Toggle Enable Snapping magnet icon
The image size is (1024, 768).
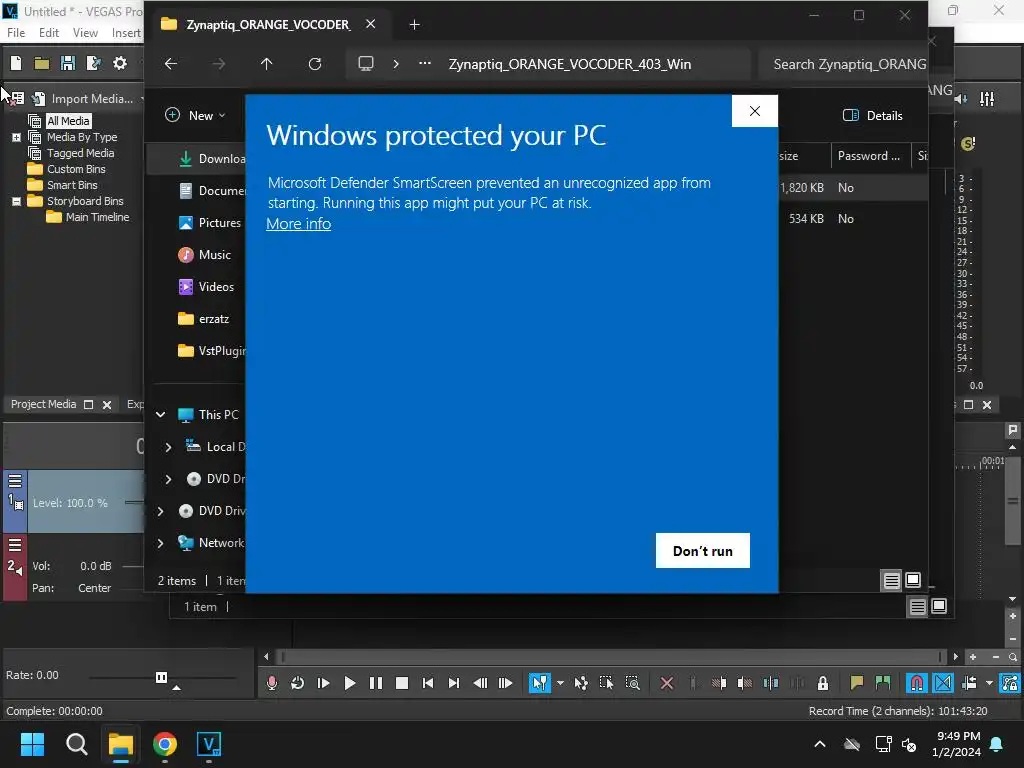(917, 683)
